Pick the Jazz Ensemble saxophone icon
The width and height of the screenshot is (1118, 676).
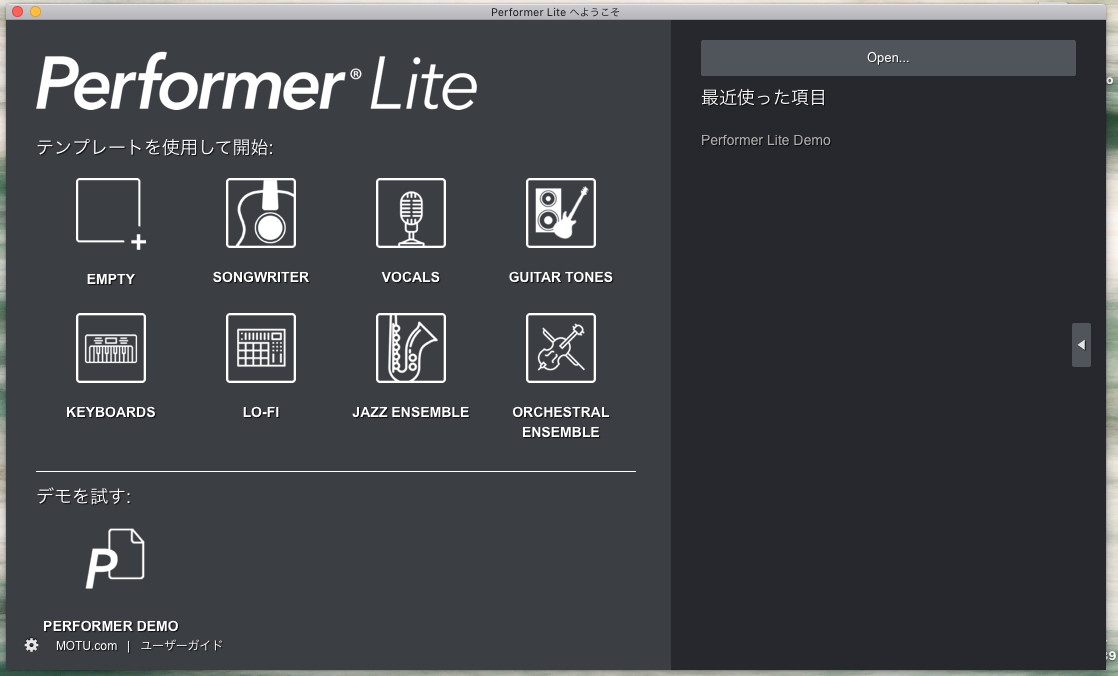click(411, 348)
